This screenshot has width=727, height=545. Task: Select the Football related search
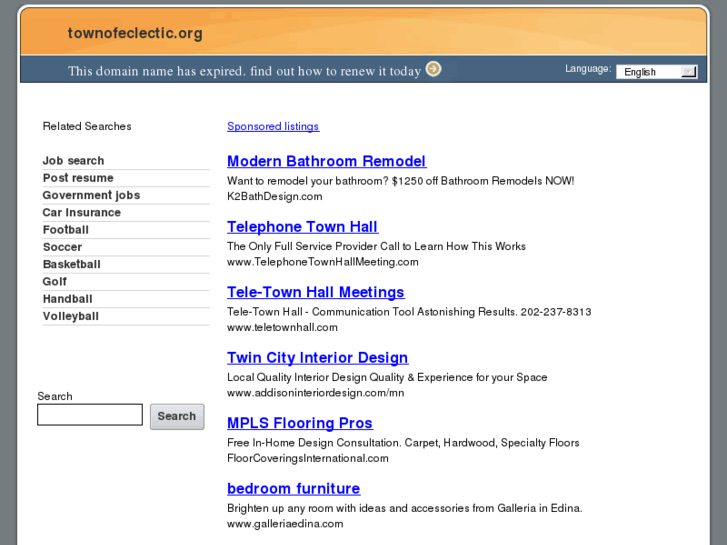(65, 230)
